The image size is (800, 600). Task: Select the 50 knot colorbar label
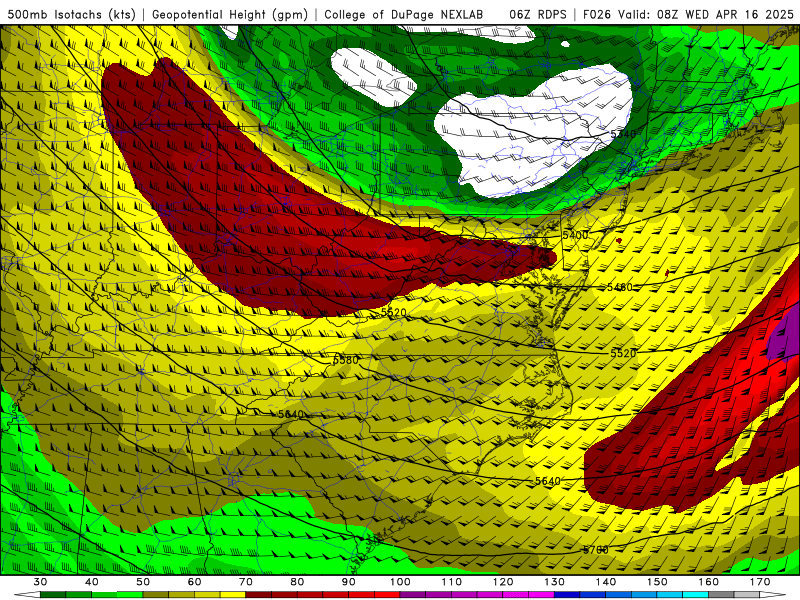tap(143, 582)
